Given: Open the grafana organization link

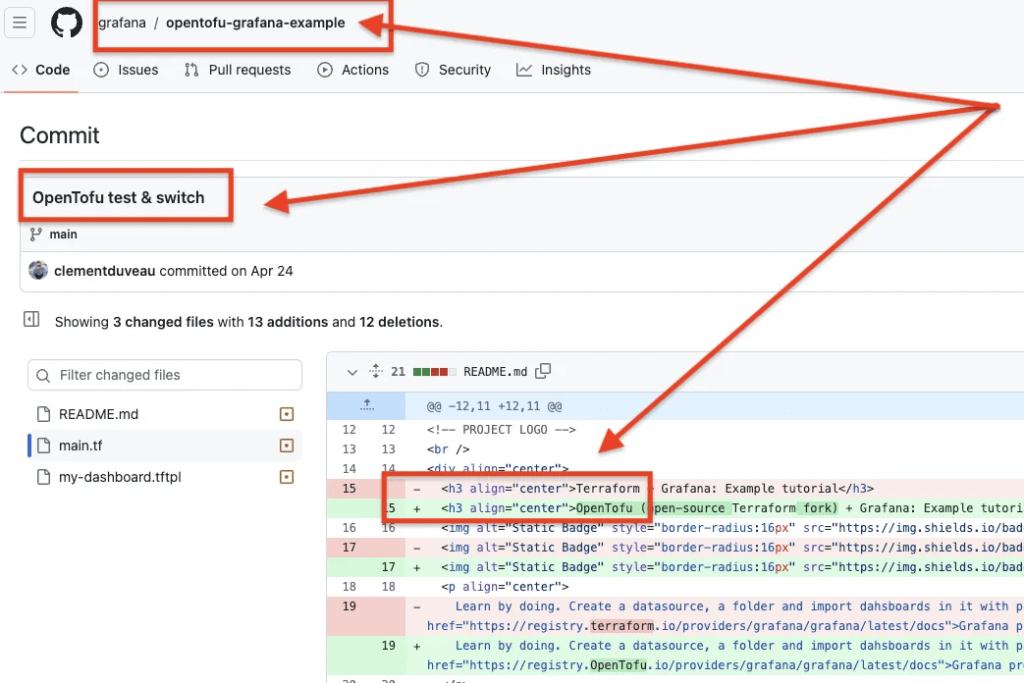Looking at the screenshot, I should coord(122,23).
